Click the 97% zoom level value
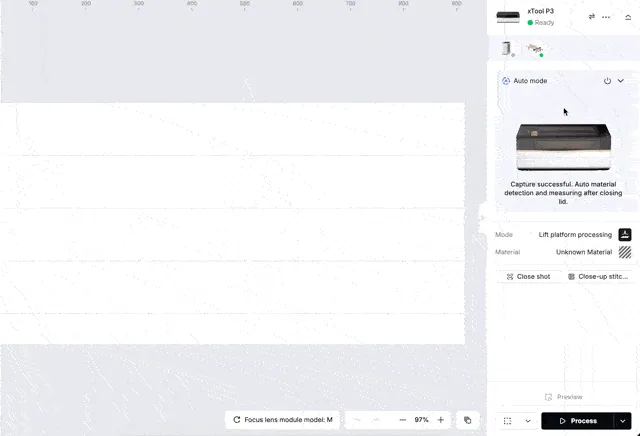Screen dimensions: 640x436 pos(421,420)
